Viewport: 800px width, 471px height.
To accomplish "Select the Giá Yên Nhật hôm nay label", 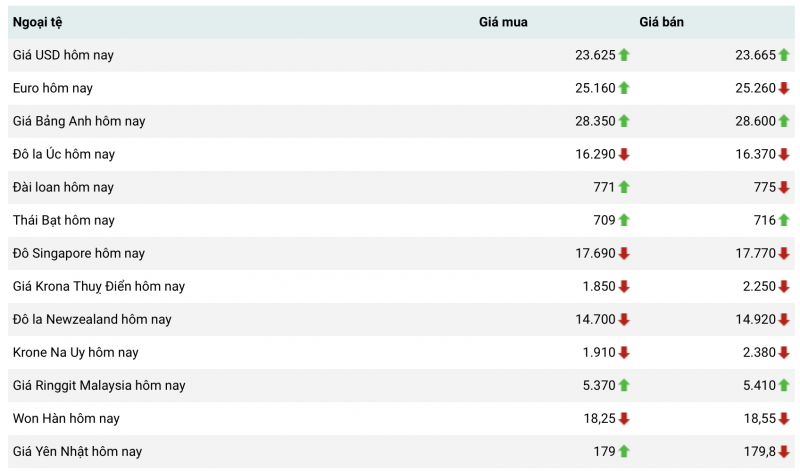I will [77, 451].
